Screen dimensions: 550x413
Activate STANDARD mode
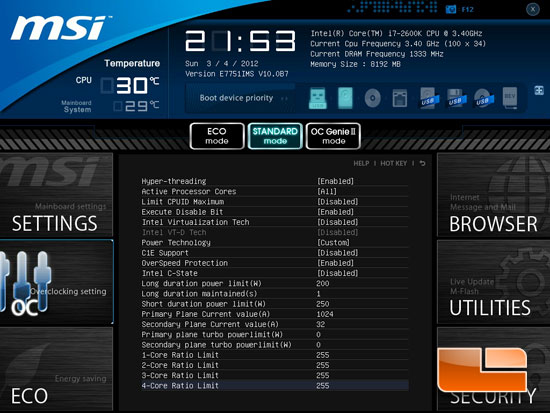tap(275, 136)
